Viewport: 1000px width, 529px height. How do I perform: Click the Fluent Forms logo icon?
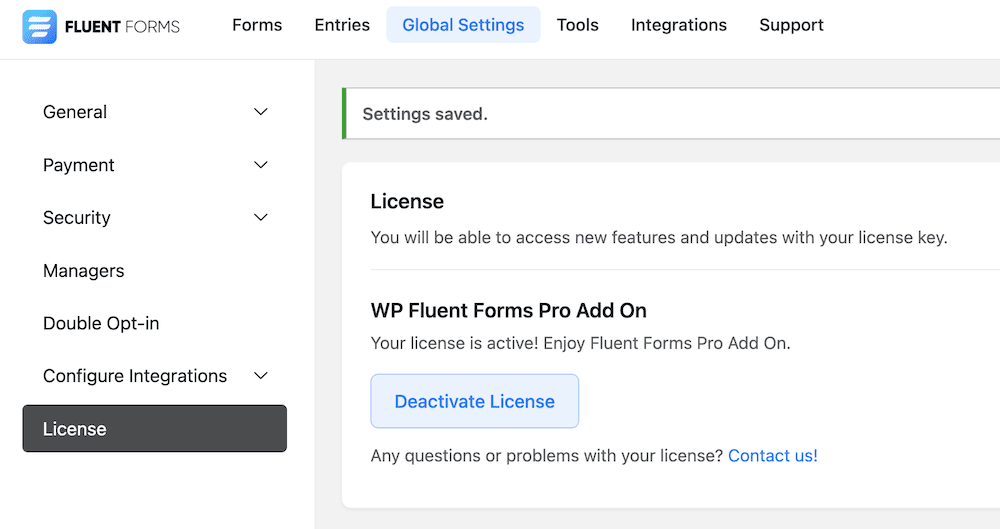[40, 27]
